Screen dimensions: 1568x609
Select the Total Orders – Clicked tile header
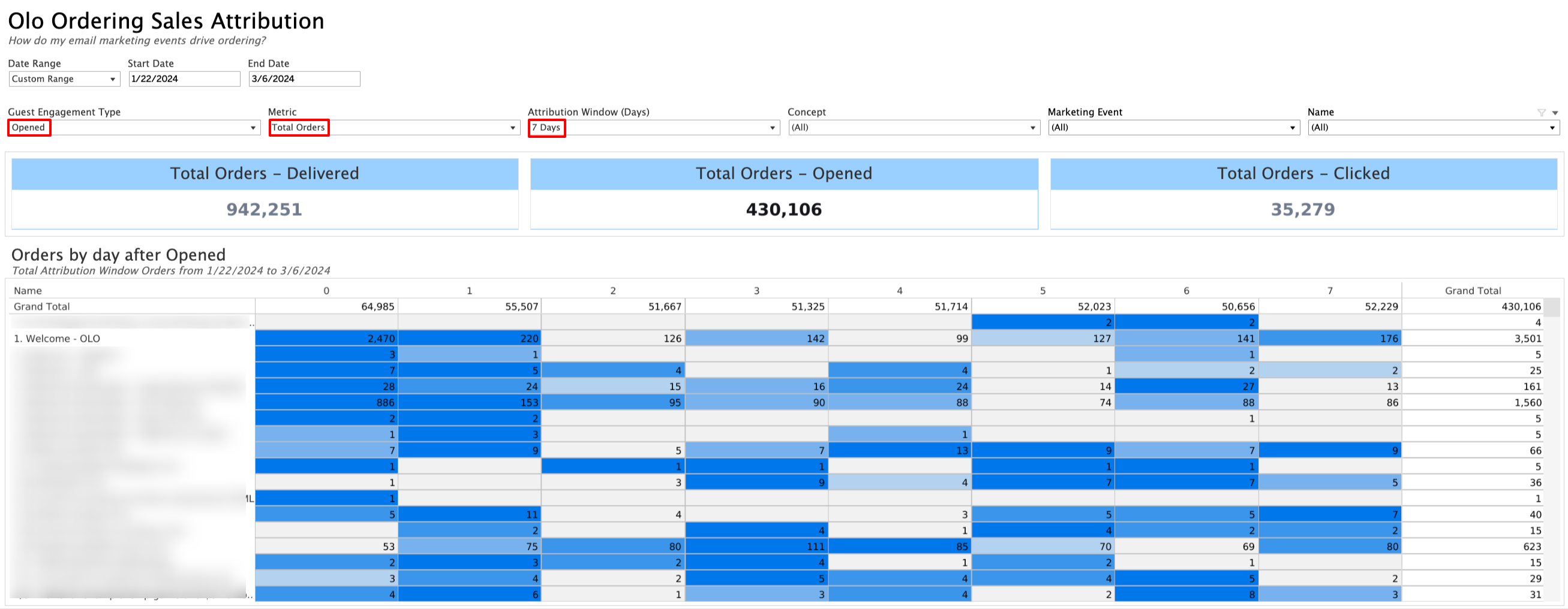(1303, 174)
